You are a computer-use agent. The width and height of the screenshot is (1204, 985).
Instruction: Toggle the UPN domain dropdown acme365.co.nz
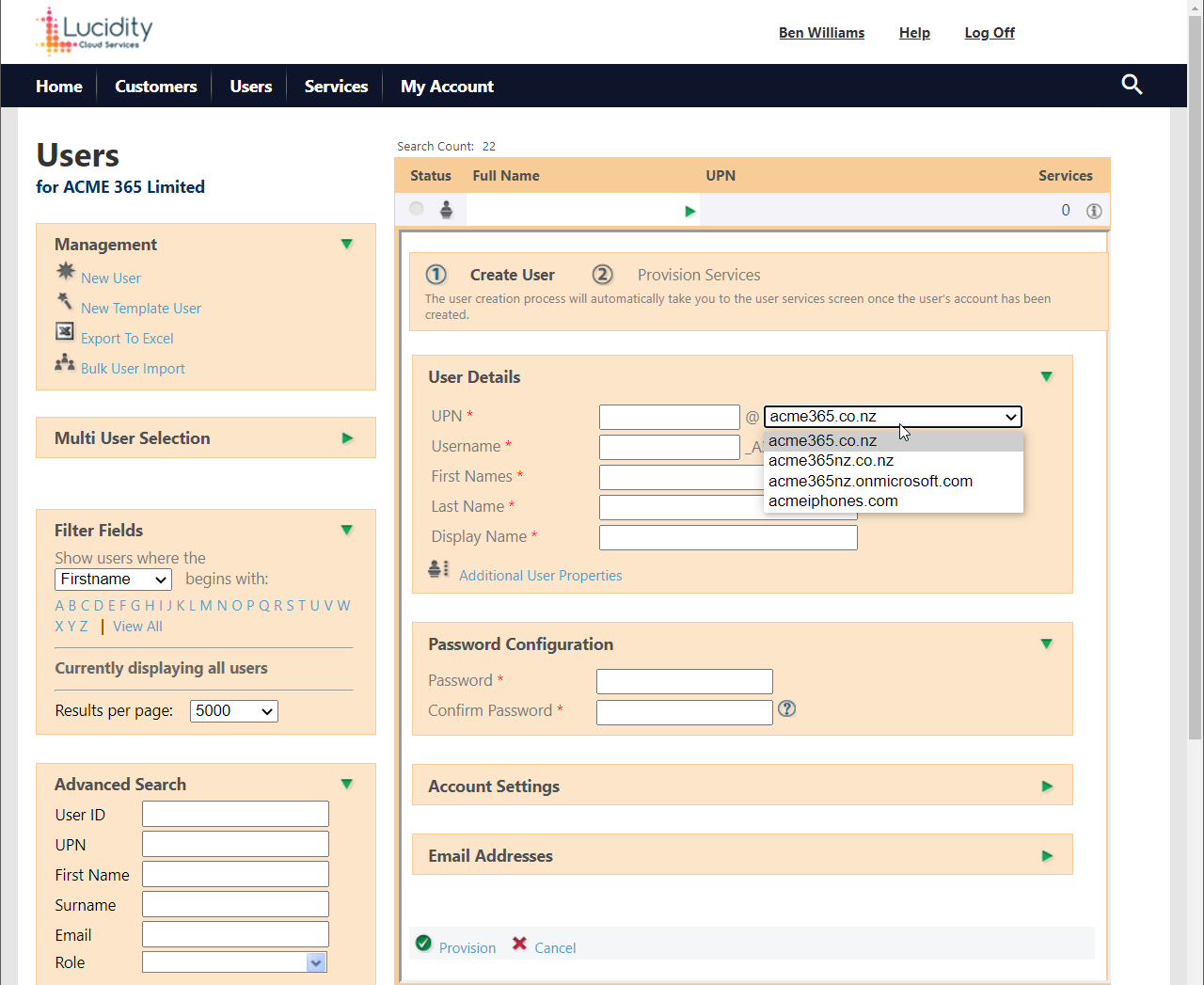point(893,417)
